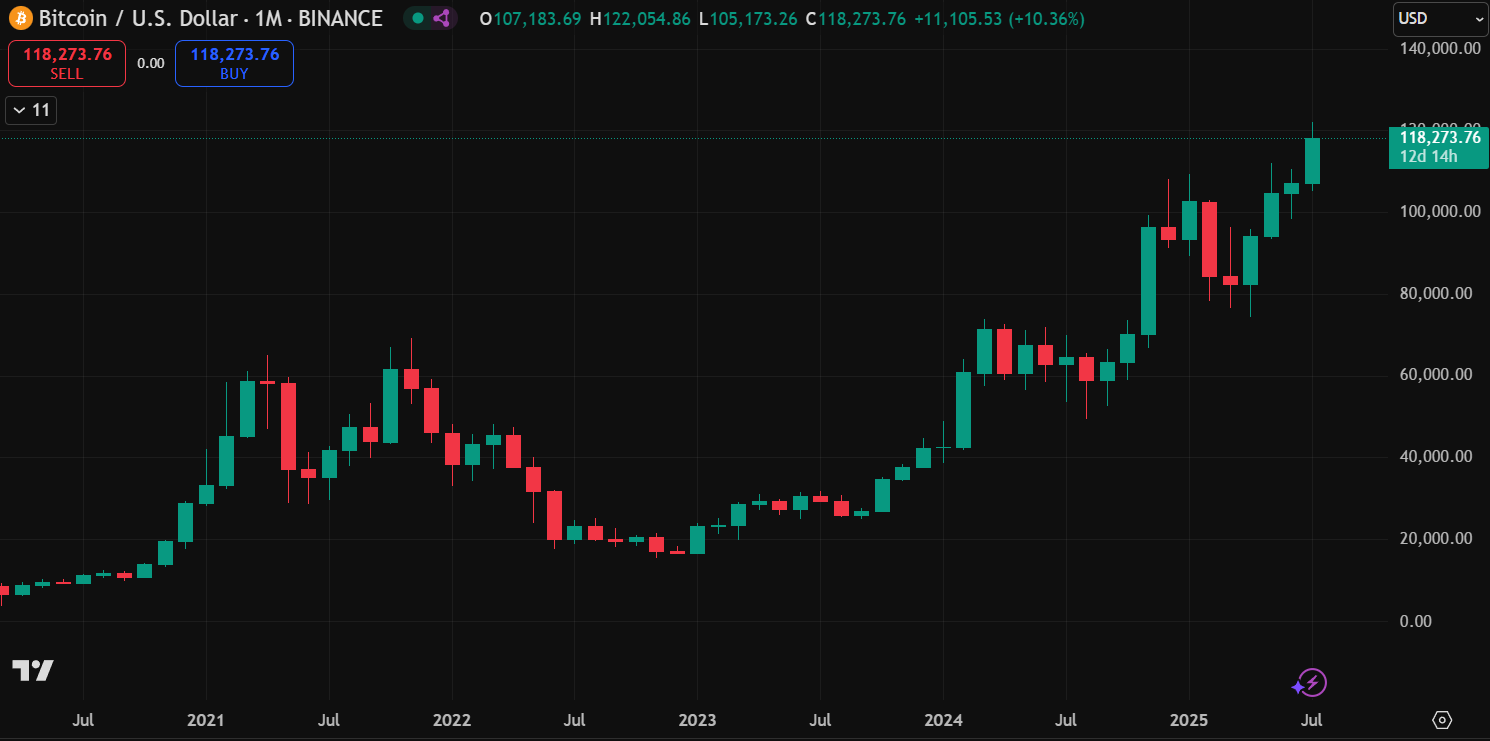Click the 0.00 spread value
Screen dimensions: 1490x741
pyautogui.click(x=151, y=63)
